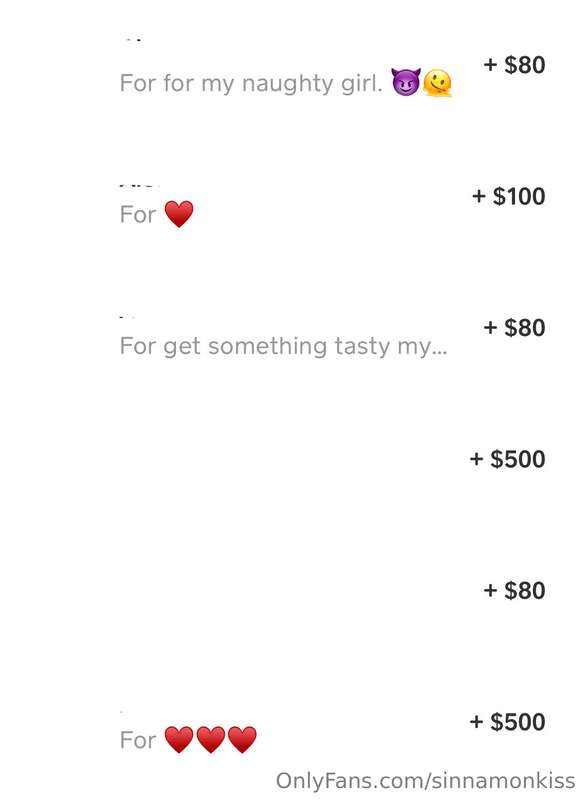Image resolution: width=582 pixels, height=800 pixels.
Task: Click the melting face emoji
Action: (x=438, y=83)
